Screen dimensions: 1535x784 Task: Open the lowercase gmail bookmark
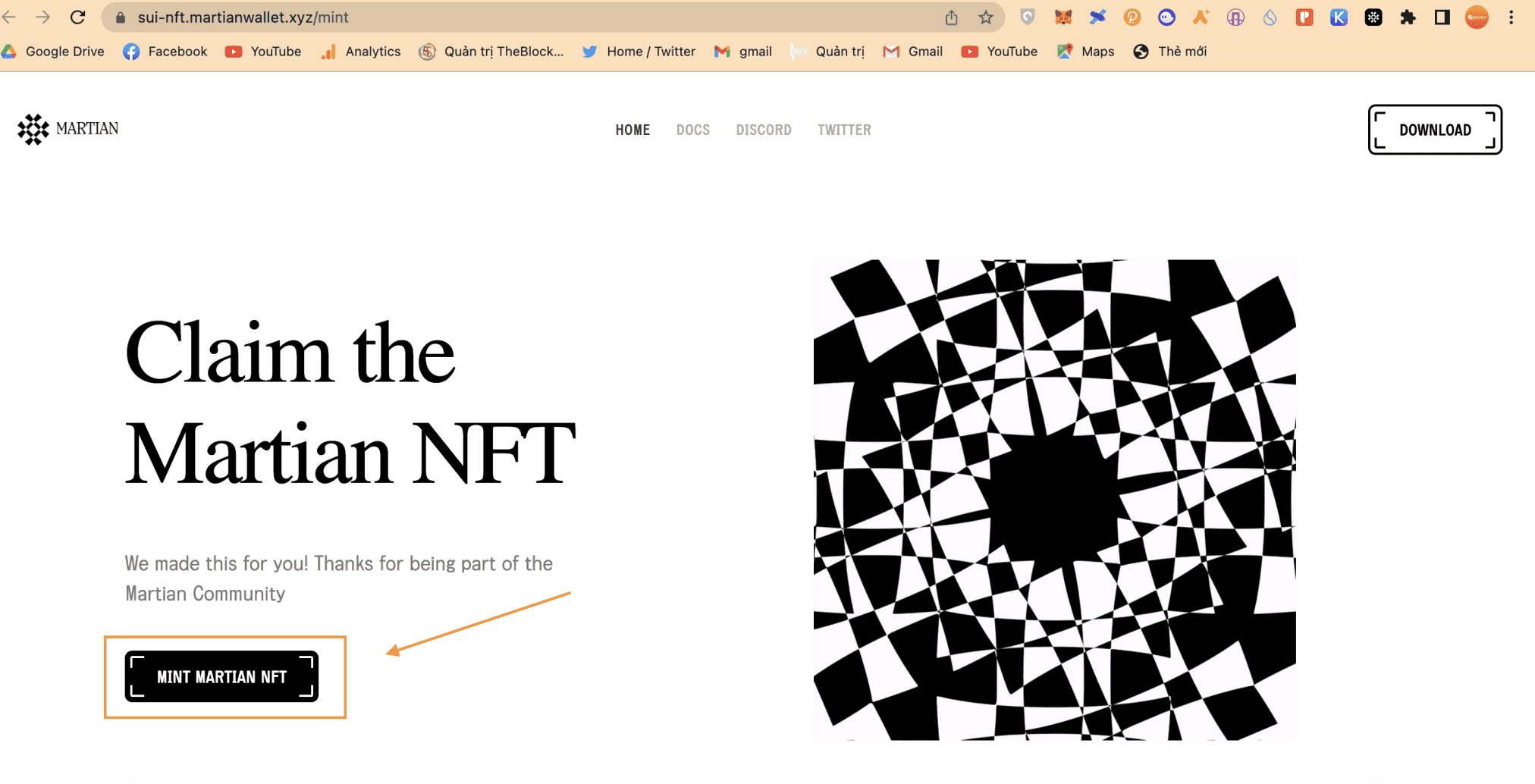coord(743,52)
